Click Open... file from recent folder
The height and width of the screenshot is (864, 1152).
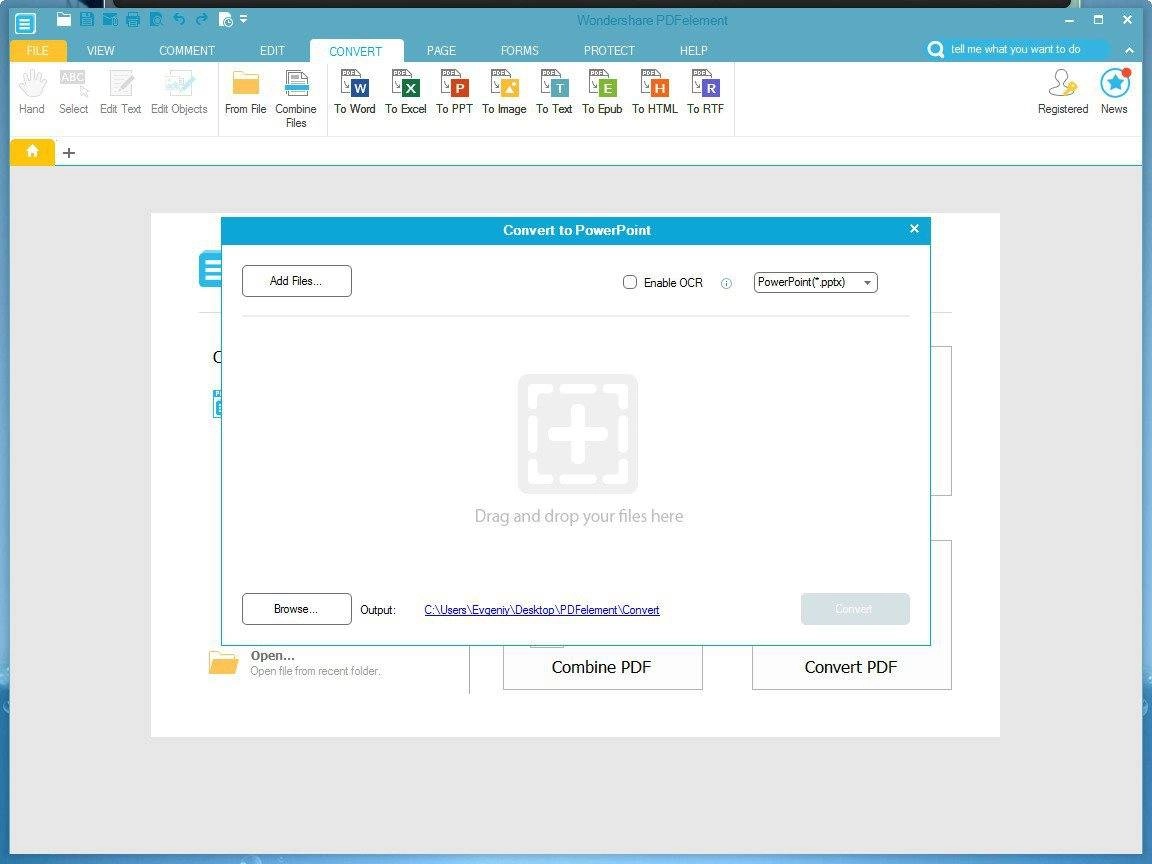[295, 663]
